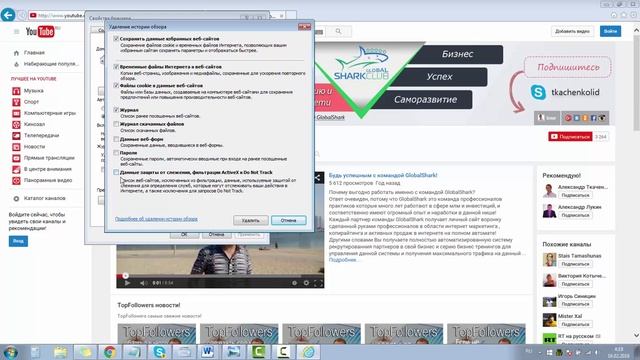Open Mister Xal channel
Image resolution: width=640 pixels, height=360 pixels.
570,316
